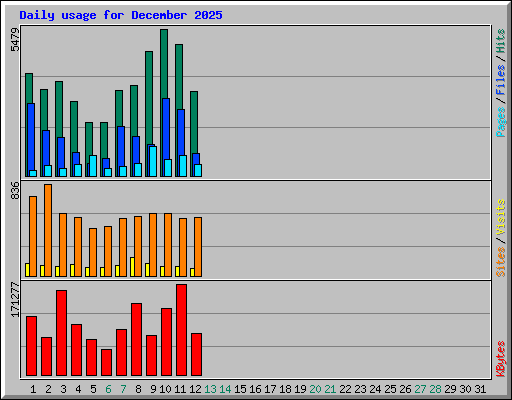
Task: Click the yellow Visits bar for day 8
Action: (132, 267)
